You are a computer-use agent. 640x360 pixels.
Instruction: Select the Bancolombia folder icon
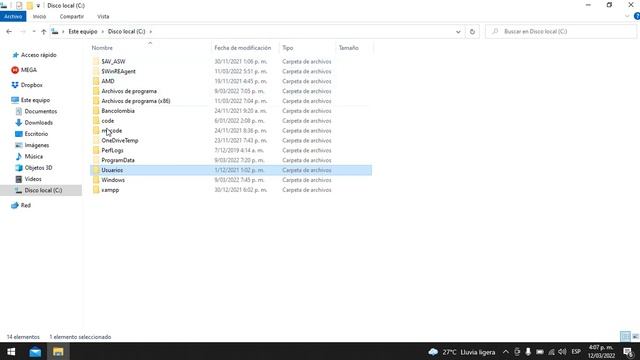96,111
